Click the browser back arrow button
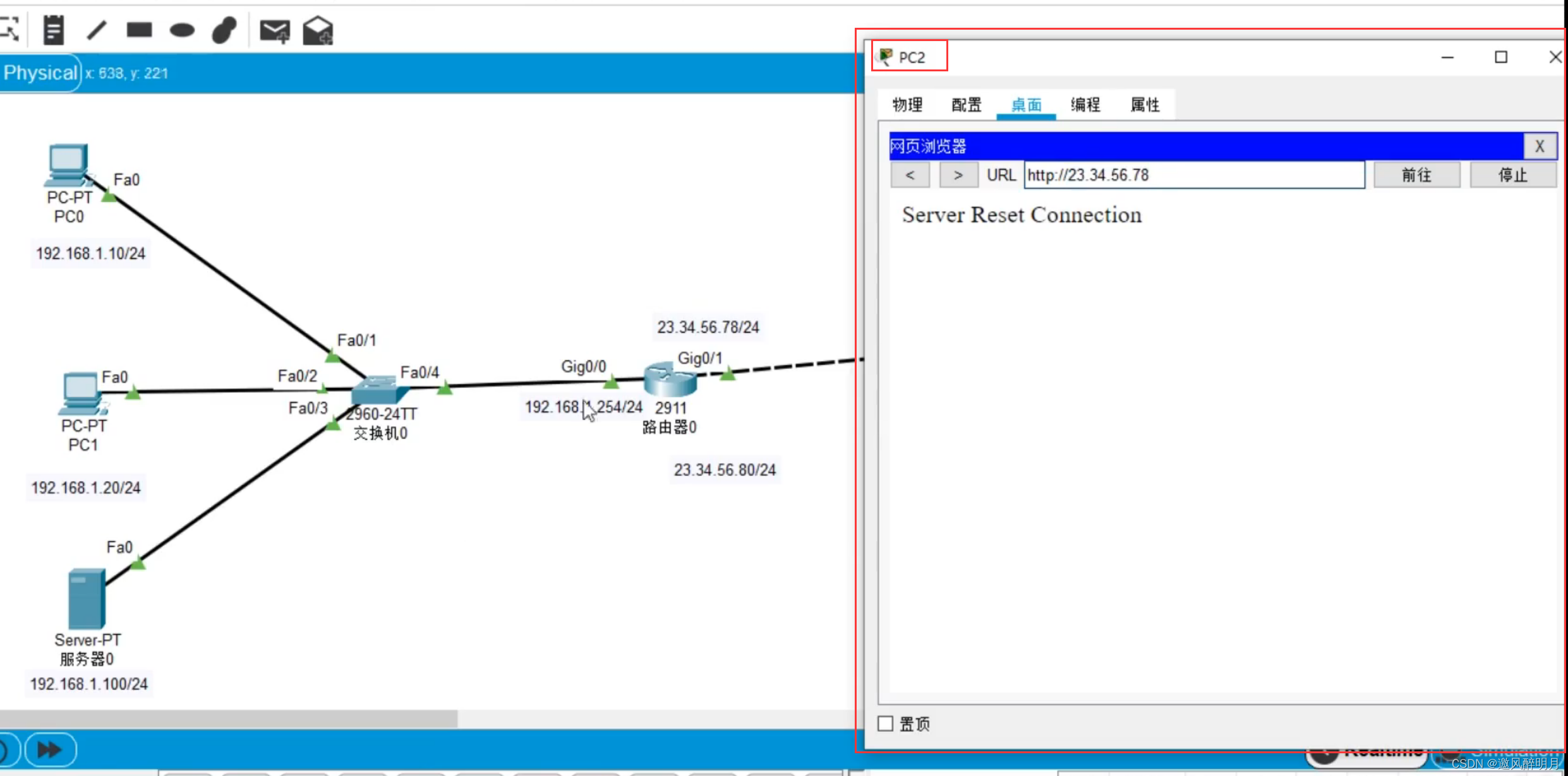This screenshot has height=776, width=1568. (910, 175)
